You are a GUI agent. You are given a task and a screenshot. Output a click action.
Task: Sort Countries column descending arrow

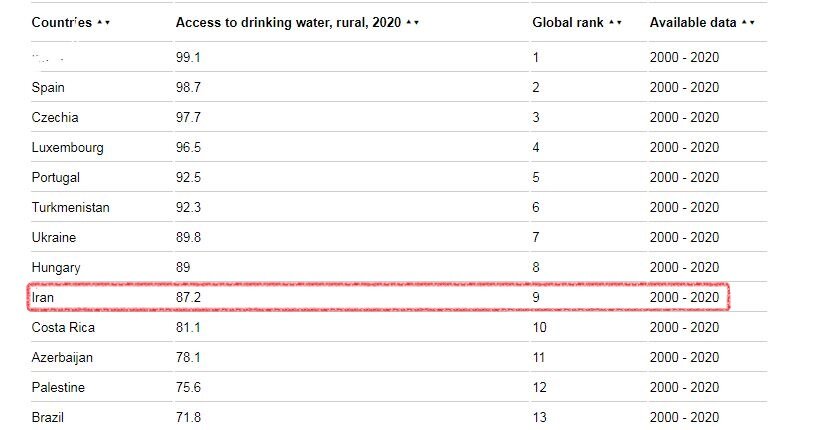click(x=107, y=22)
